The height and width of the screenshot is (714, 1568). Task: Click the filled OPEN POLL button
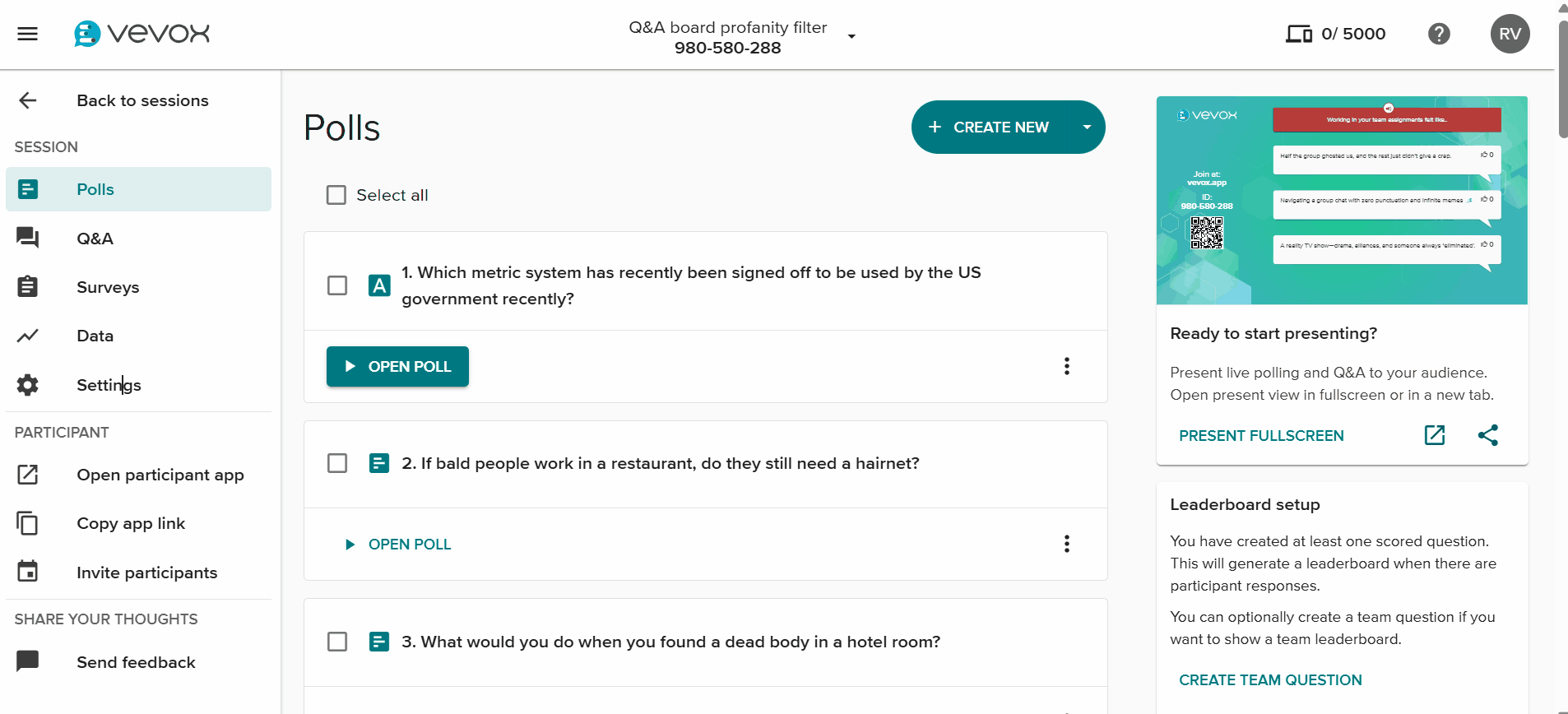397,366
